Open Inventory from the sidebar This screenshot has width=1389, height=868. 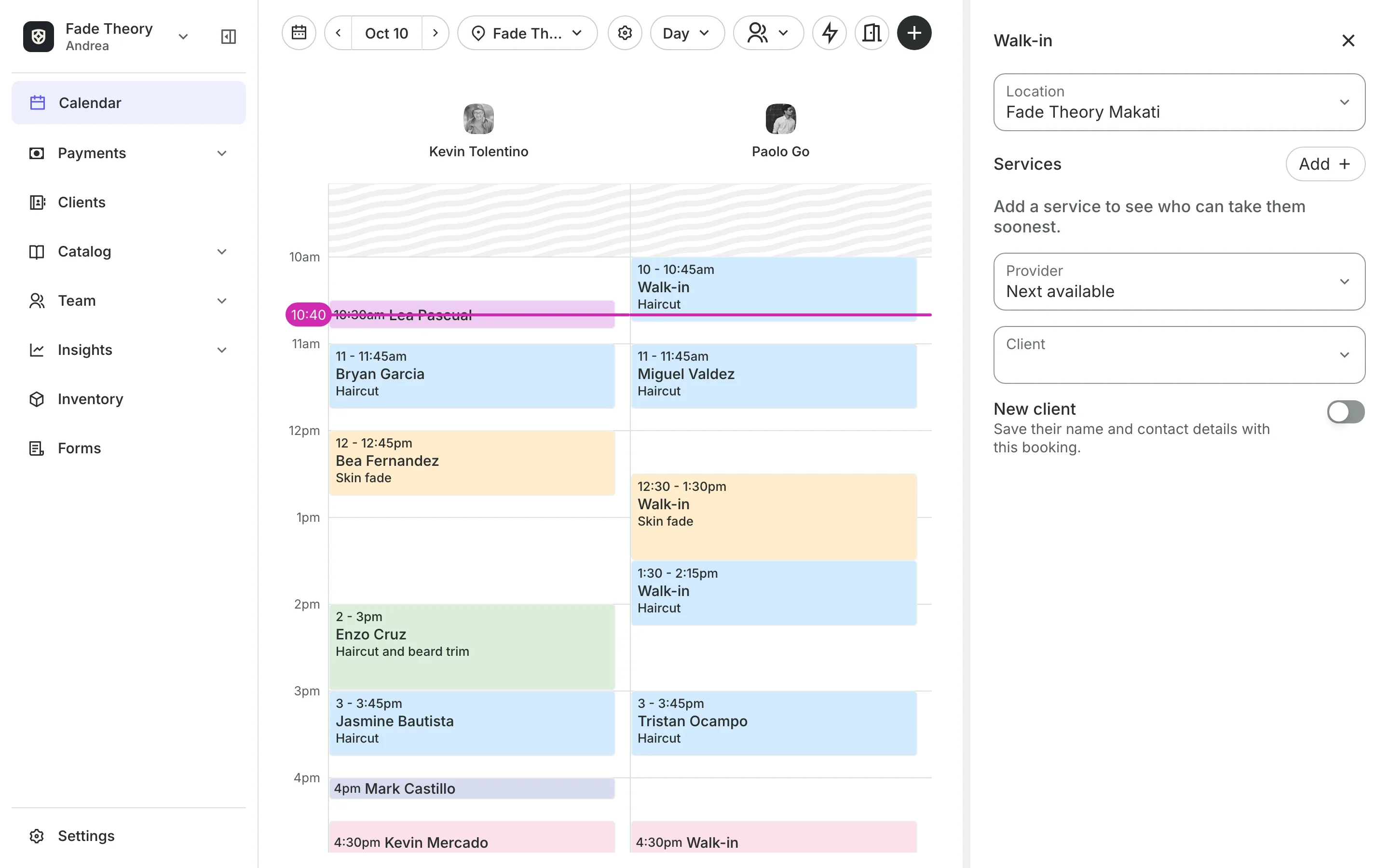click(x=129, y=399)
